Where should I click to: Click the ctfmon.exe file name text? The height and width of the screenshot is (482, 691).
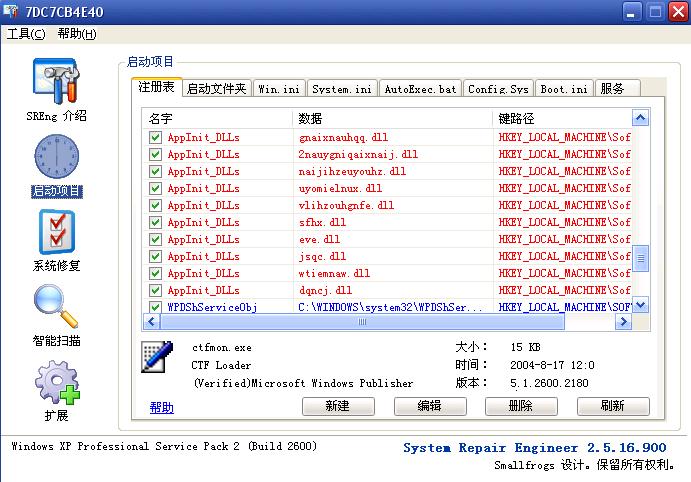[222, 348]
